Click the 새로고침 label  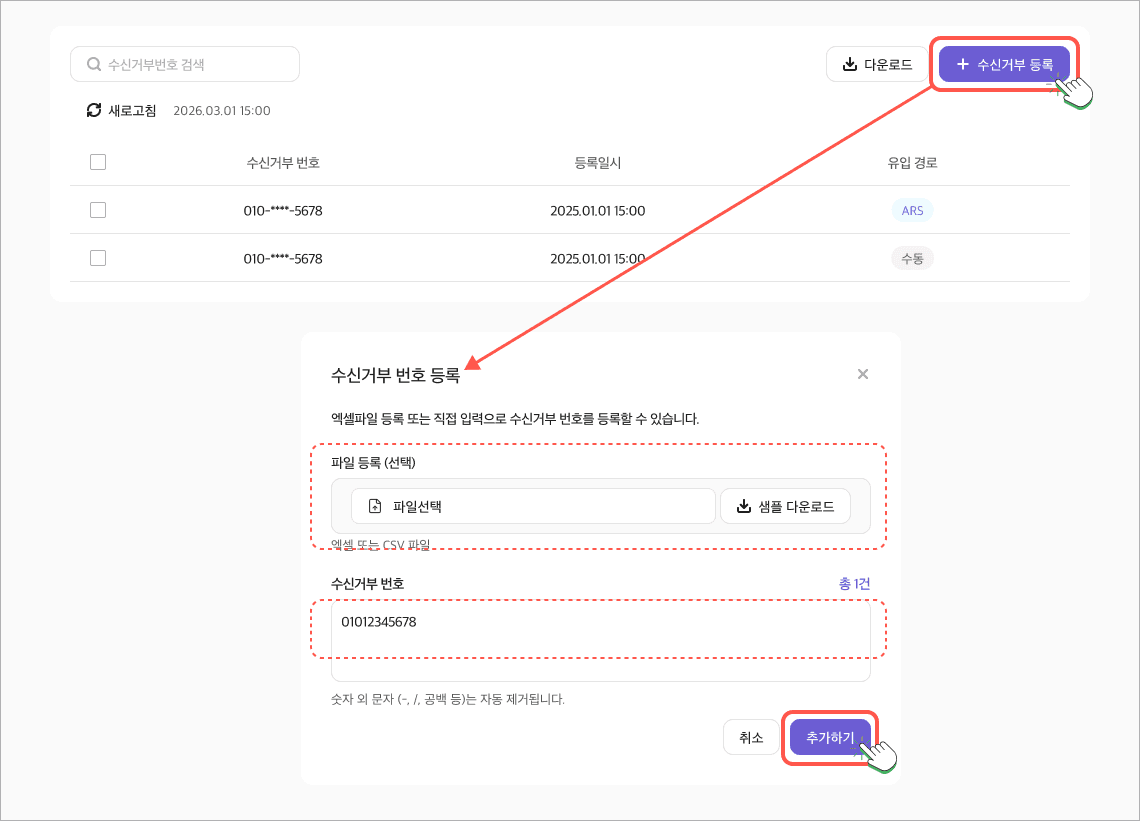point(132,111)
